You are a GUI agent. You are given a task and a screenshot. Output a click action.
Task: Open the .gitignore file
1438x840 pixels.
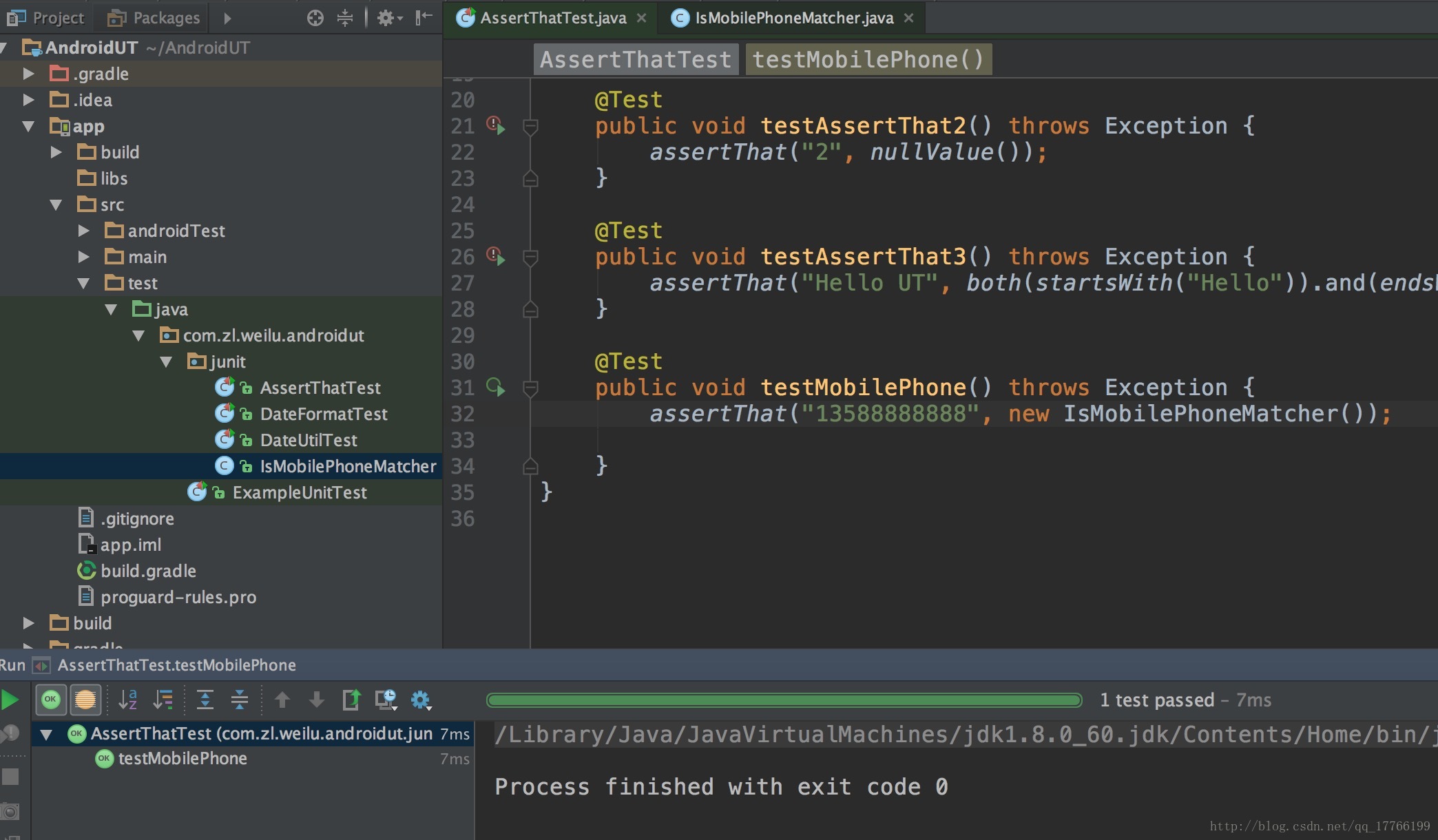(136, 518)
